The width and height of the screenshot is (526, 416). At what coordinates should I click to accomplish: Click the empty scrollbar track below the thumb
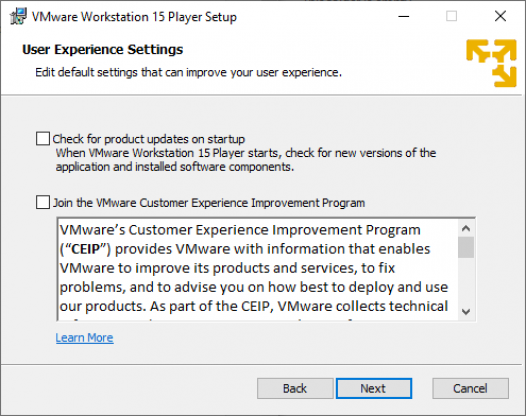click(x=466, y=280)
